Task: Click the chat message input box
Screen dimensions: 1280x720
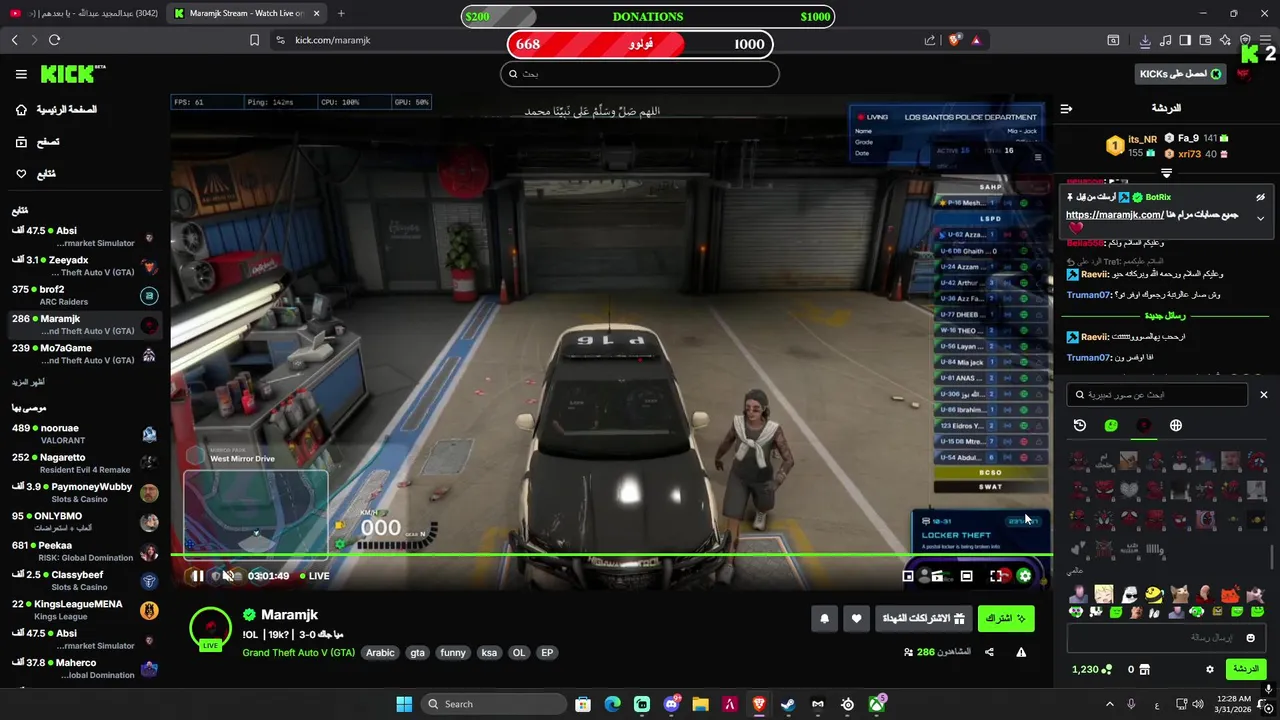Action: (x=1165, y=638)
